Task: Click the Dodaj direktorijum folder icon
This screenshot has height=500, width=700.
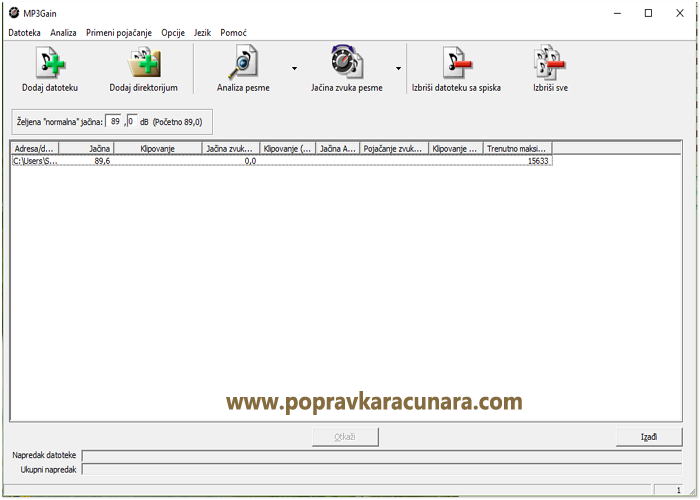Action: pyautogui.click(x=144, y=64)
